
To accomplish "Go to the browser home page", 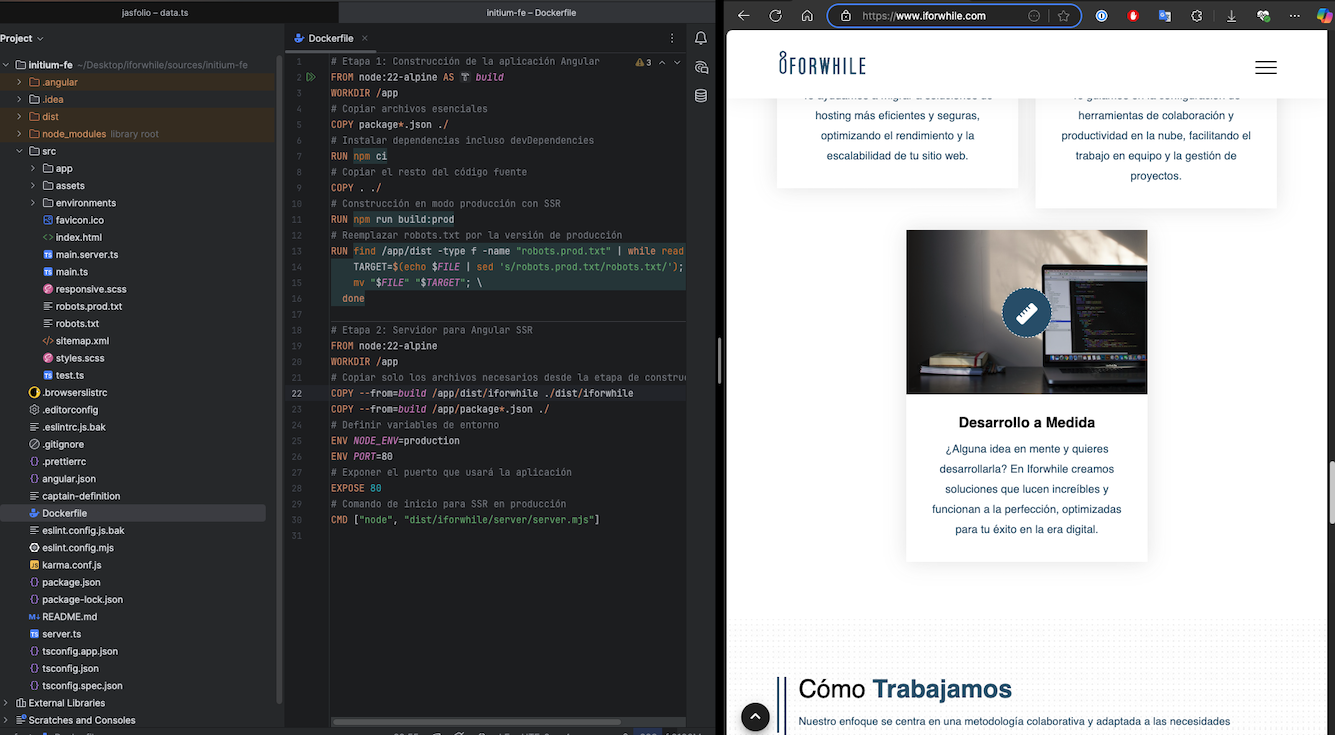I will [x=807, y=16].
